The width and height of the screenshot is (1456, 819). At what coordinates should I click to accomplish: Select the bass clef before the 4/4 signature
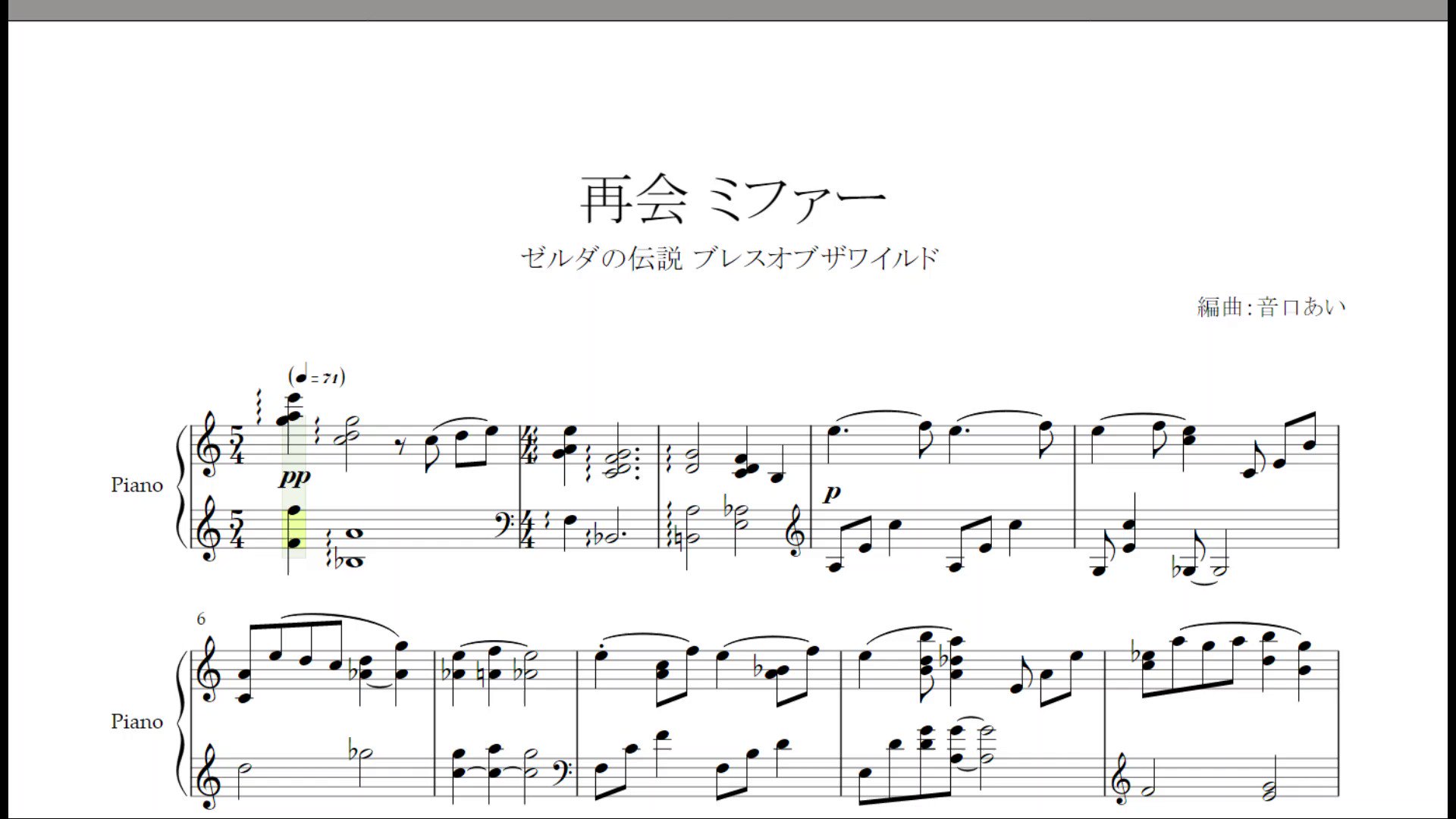[x=503, y=526]
